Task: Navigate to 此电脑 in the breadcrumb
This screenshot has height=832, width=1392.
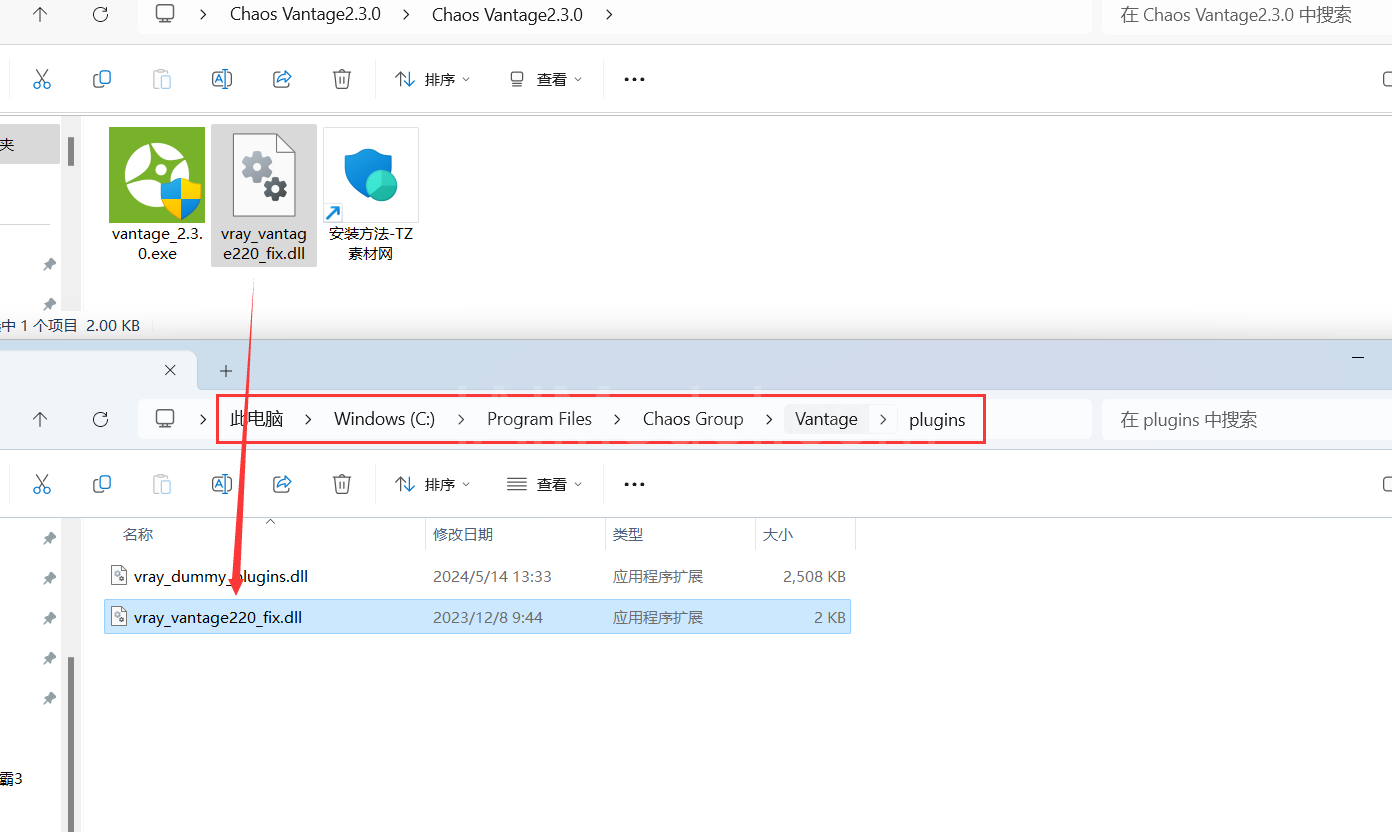Action: [x=257, y=419]
